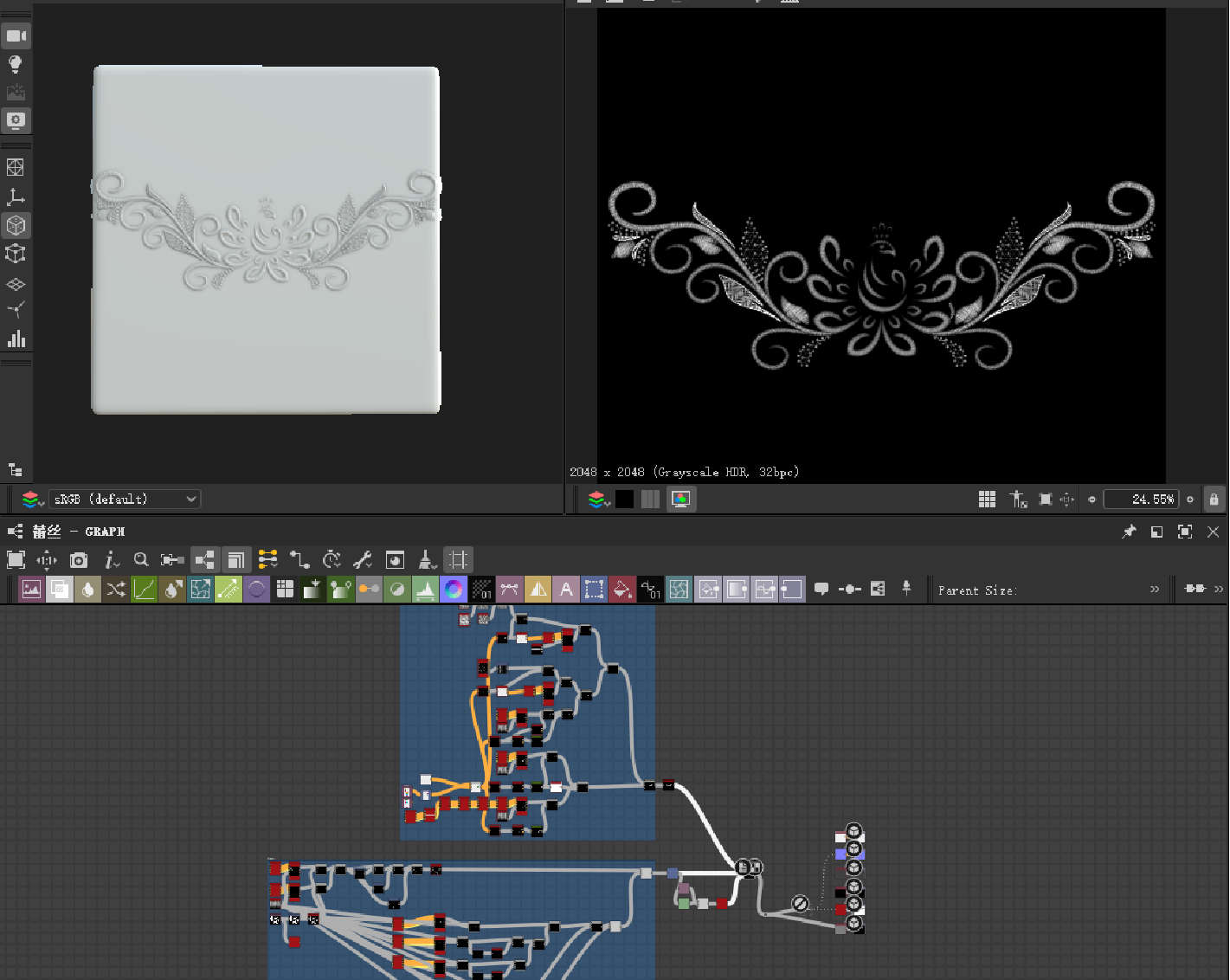Add a Text node with the A icon
This screenshot has height=980, width=1230.
(x=566, y=590)
